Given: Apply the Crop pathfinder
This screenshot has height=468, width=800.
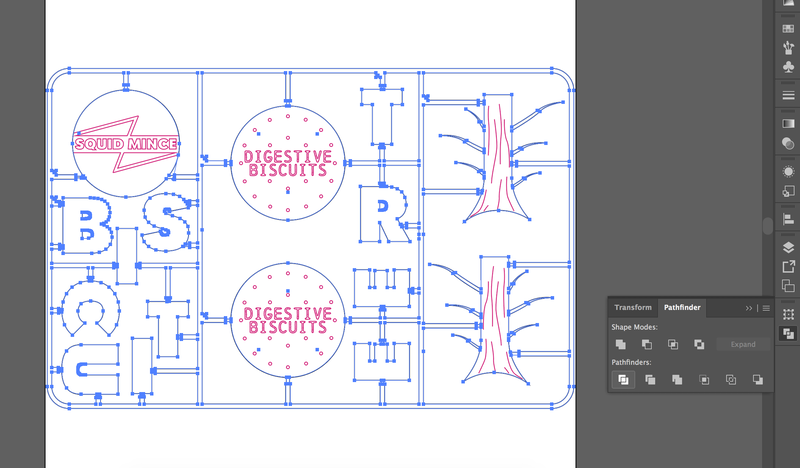Looking at the screenshot, I should pyautogui.click(x=704, y=380).
